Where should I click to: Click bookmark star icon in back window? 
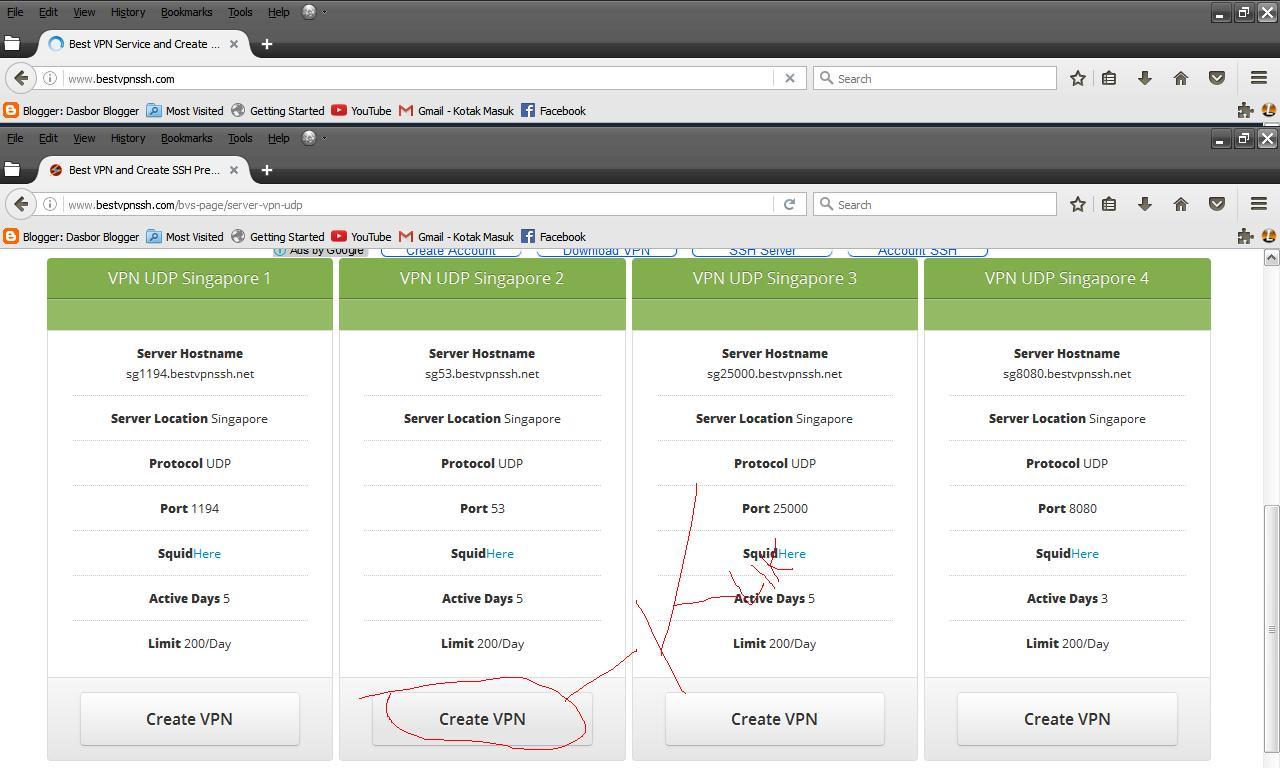tap(1077, 78)
